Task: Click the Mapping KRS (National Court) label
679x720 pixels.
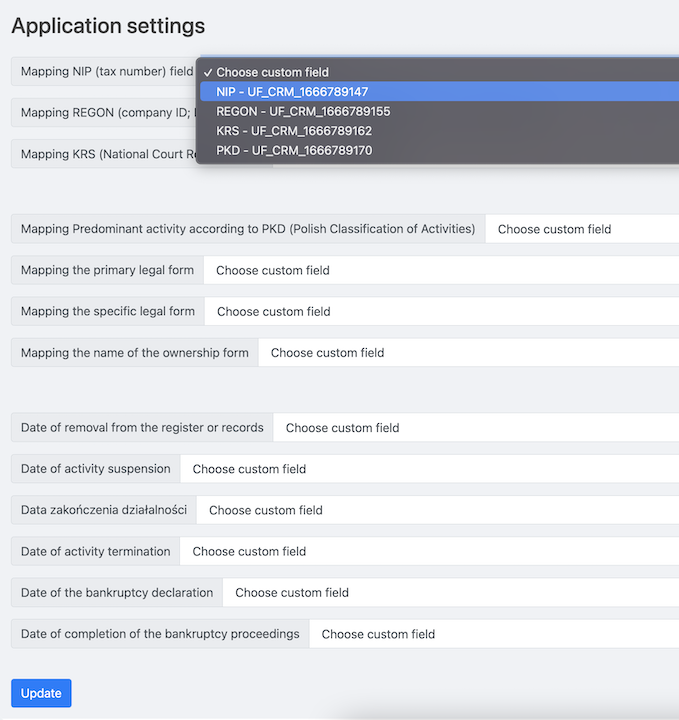Action: coord(105,154)
